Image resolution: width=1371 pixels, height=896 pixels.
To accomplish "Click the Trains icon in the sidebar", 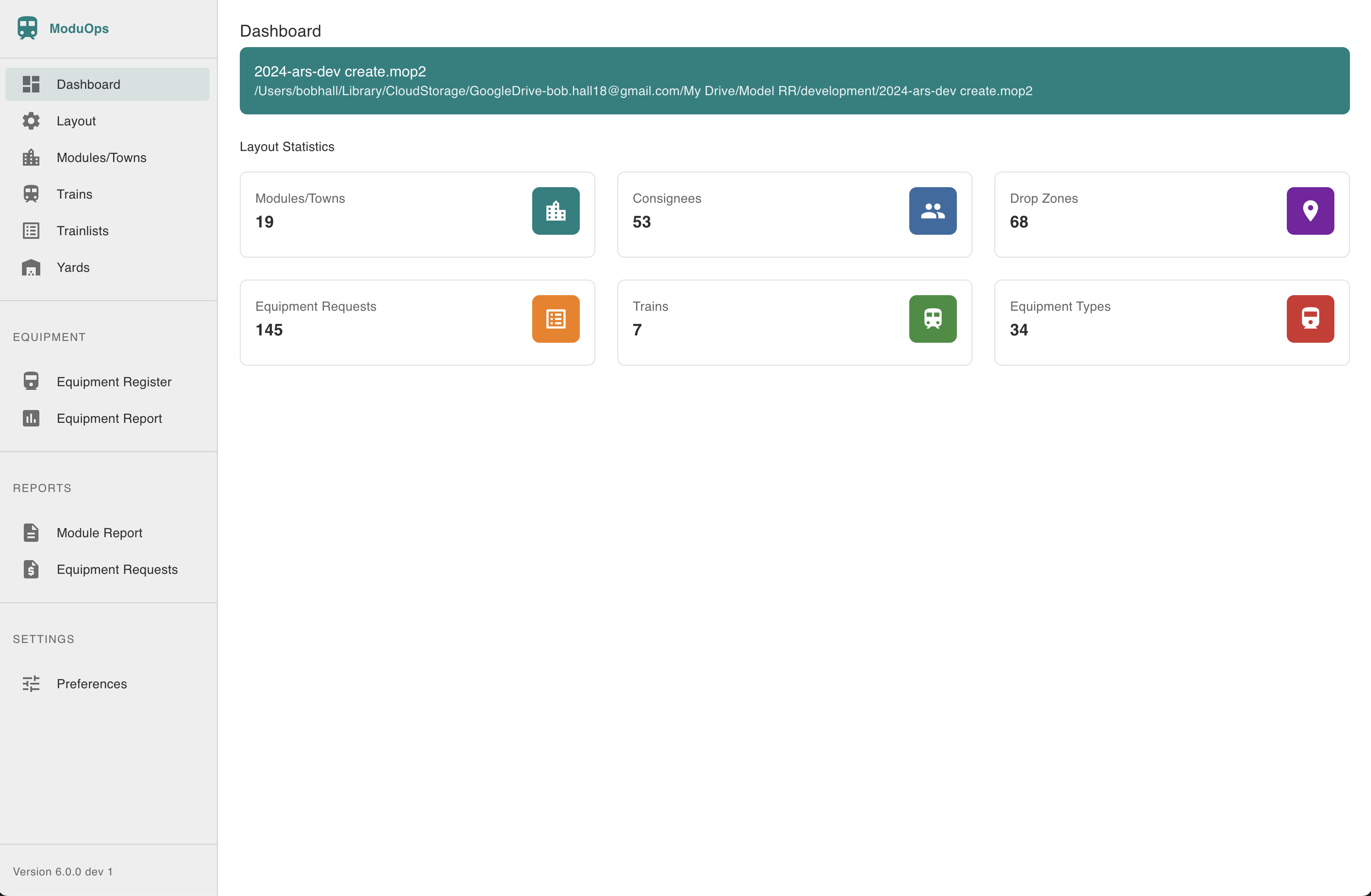I will coord(31,194).
